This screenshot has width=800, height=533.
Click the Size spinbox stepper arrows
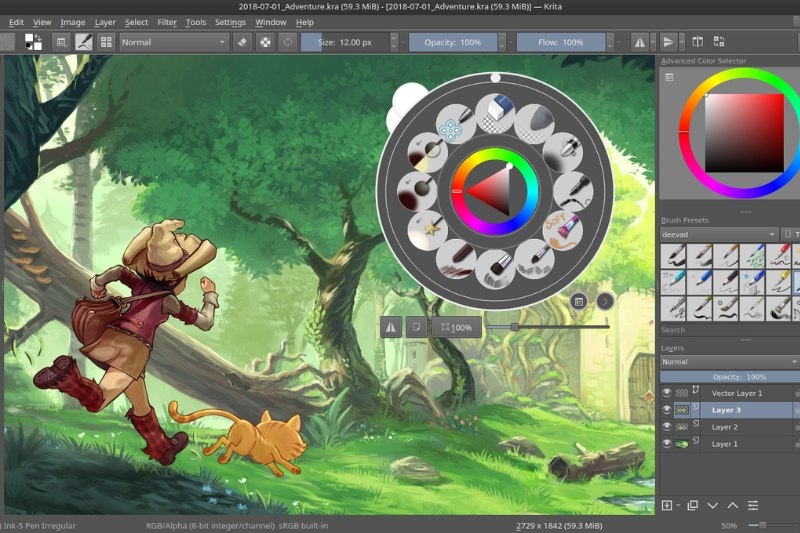coord(393,42)
